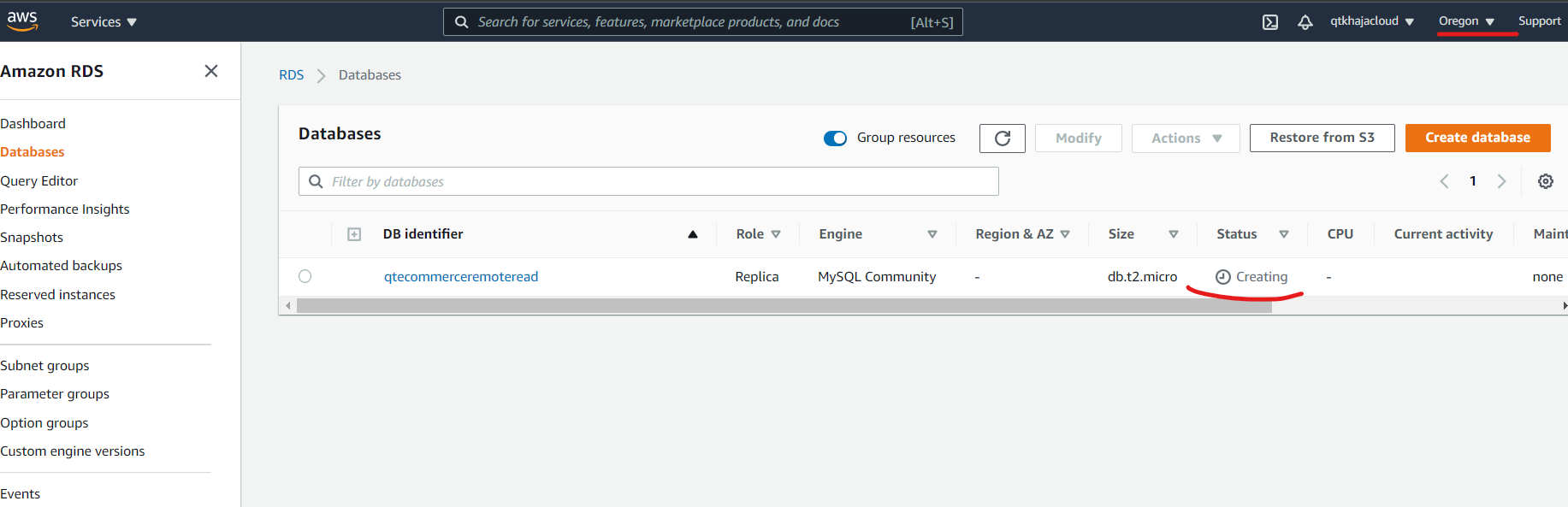Click page number 1 in pagination
Image resolution: width=1568 pixels, height=507 pixels.
pos(1473,181)
